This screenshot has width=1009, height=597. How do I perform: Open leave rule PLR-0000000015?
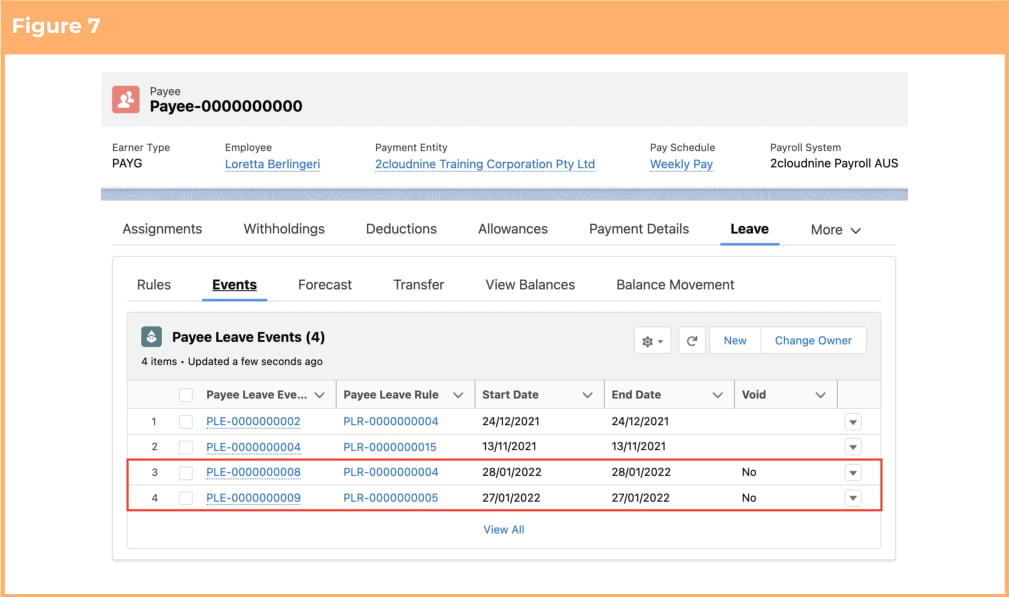tap(389, 447)
